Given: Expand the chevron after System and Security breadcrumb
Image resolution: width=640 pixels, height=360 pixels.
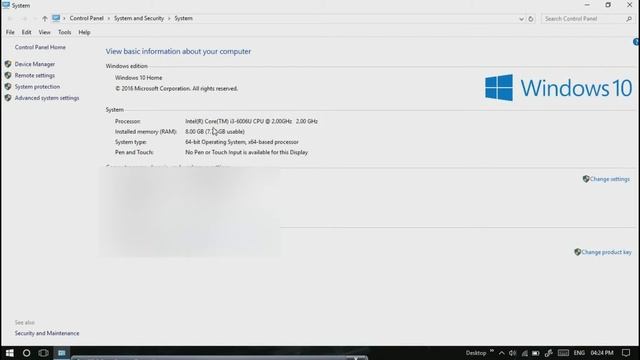Looking at the screenshot, I should (169, 18).
